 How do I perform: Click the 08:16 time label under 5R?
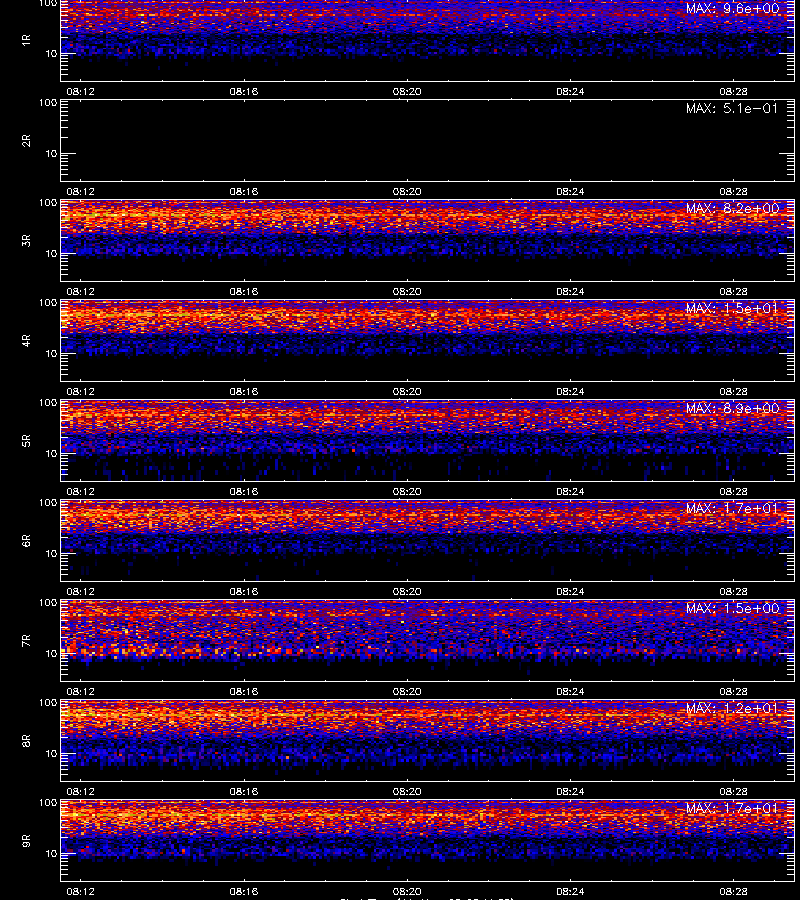[x=244, y=491]
